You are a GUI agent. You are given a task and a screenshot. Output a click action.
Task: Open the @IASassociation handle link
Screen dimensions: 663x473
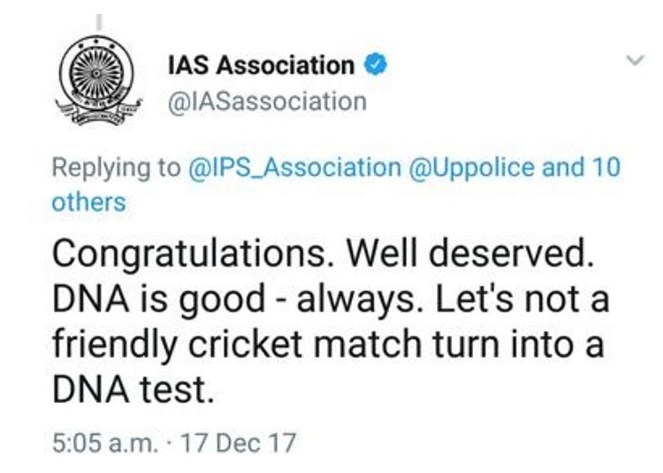(x=267, y=102)
